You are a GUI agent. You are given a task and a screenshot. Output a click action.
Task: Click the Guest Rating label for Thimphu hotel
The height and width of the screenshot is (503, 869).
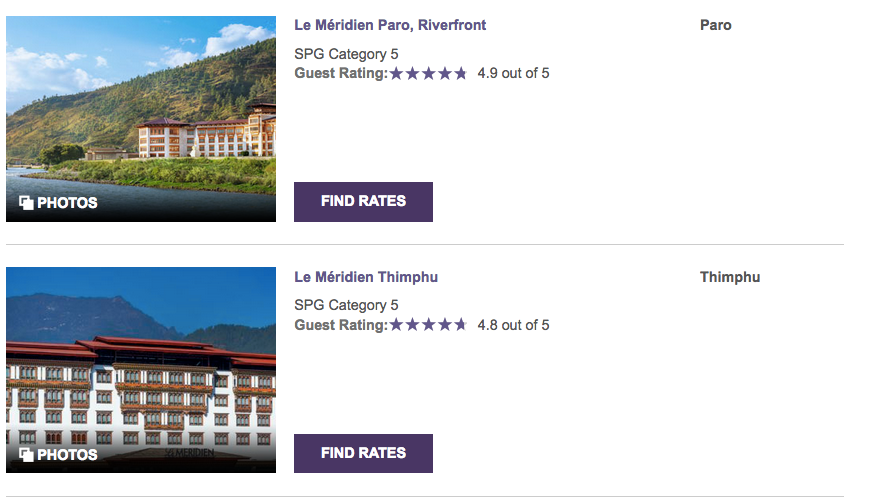tap(340, 325)
